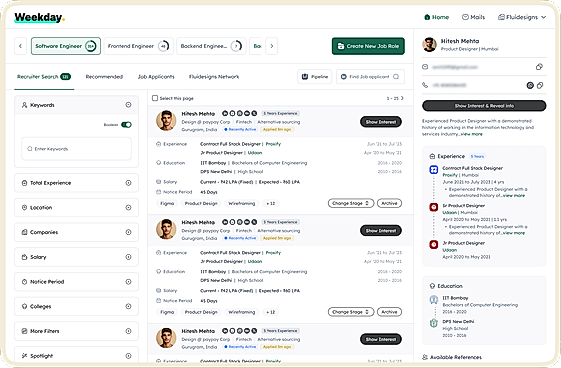Viewport: 561px width, 368px height.
Task: Select the Frontend Engineer job role
Action: (138, 46)
